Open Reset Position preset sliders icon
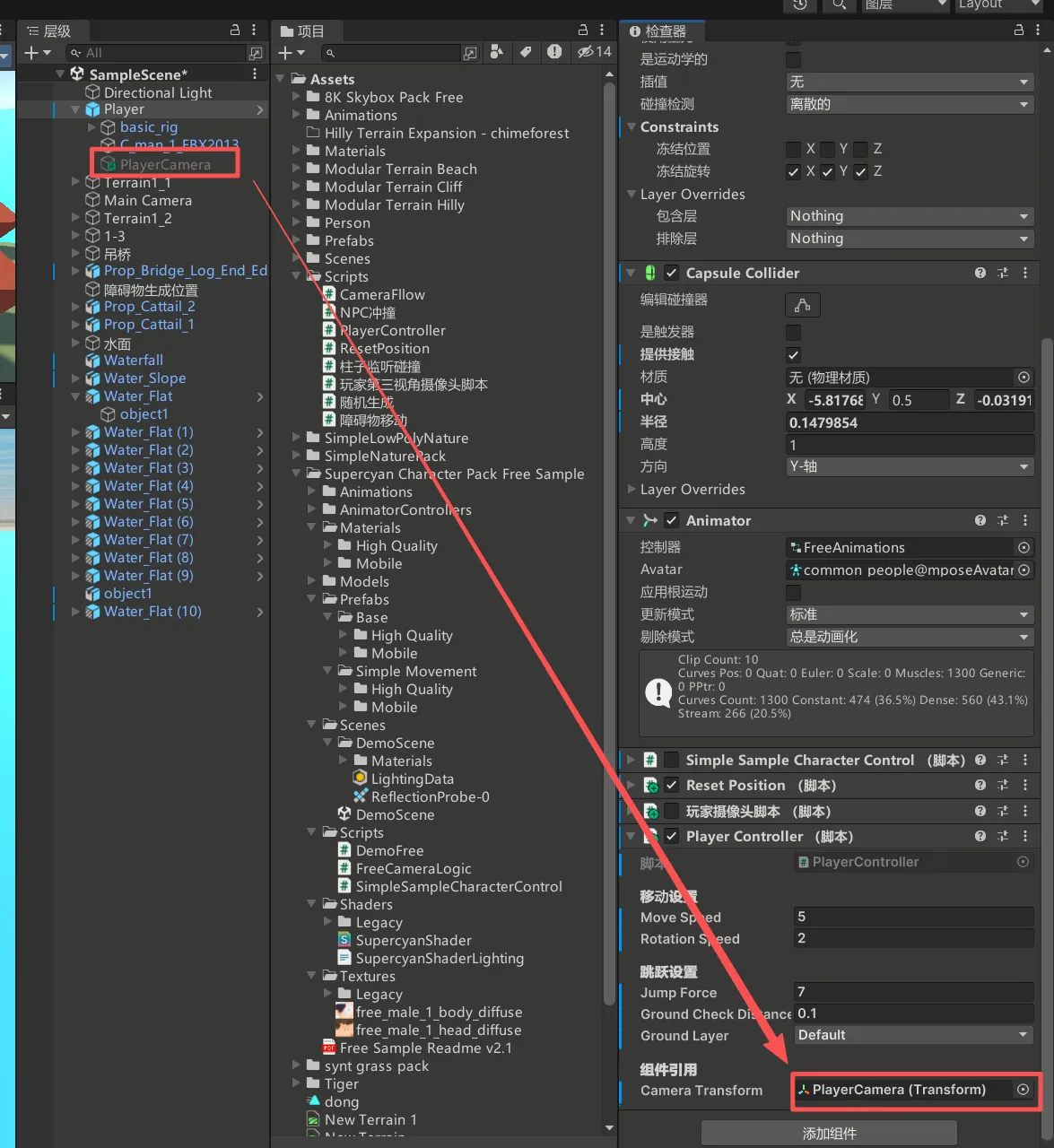This screenshot has height=1148, width=1054. pyautogui.click(x=1003, y=785)
